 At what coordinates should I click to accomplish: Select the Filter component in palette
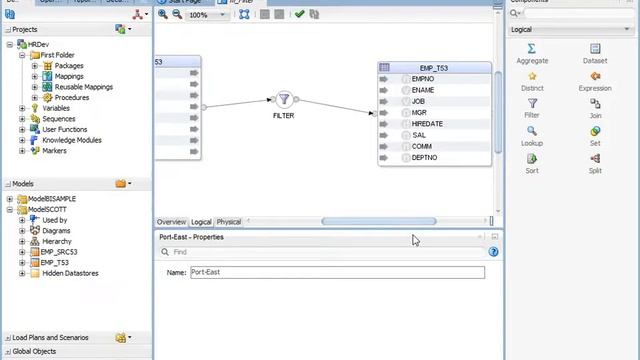[532, 109]
